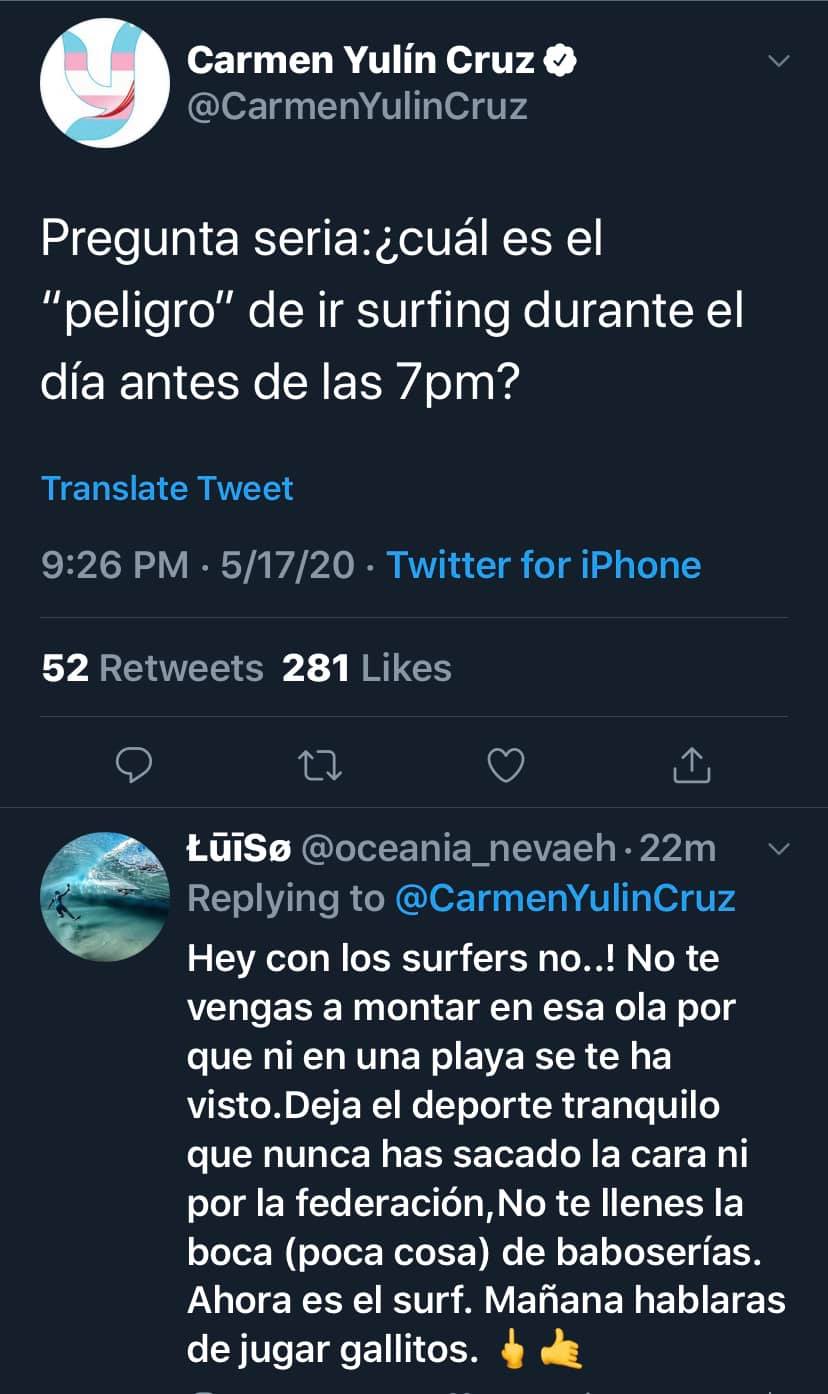The height and width of the screenshot is (1394, 828).
Task: Tap the ŁūīSø display name
Action: [x=239, y=849]
